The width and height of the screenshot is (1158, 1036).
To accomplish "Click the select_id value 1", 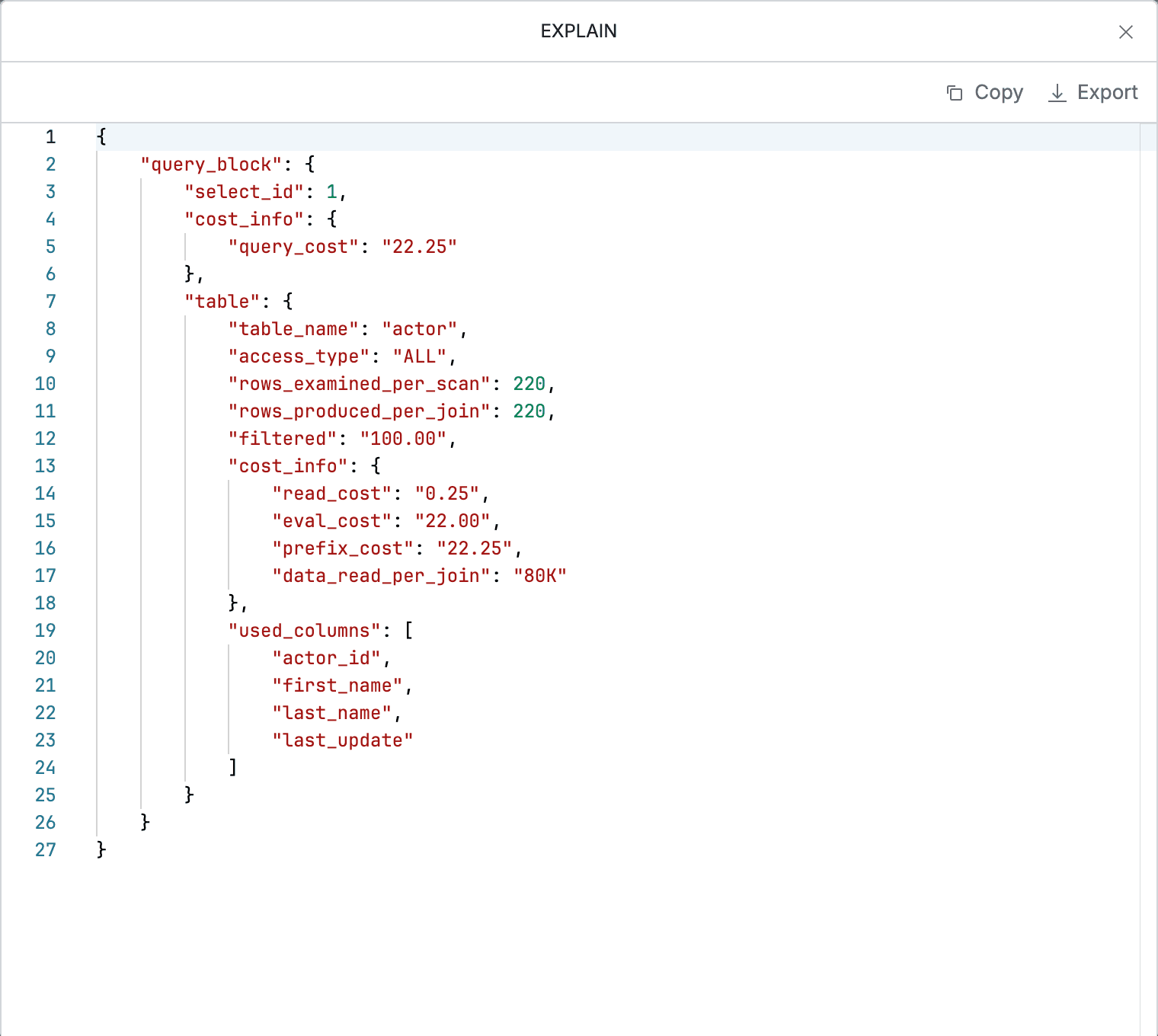I will 331,191.
